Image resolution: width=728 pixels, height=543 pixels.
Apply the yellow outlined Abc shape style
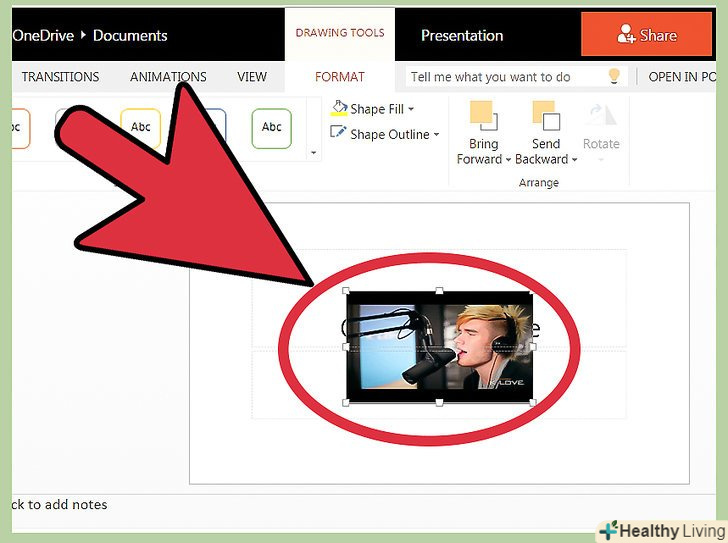tap(141, 129)
